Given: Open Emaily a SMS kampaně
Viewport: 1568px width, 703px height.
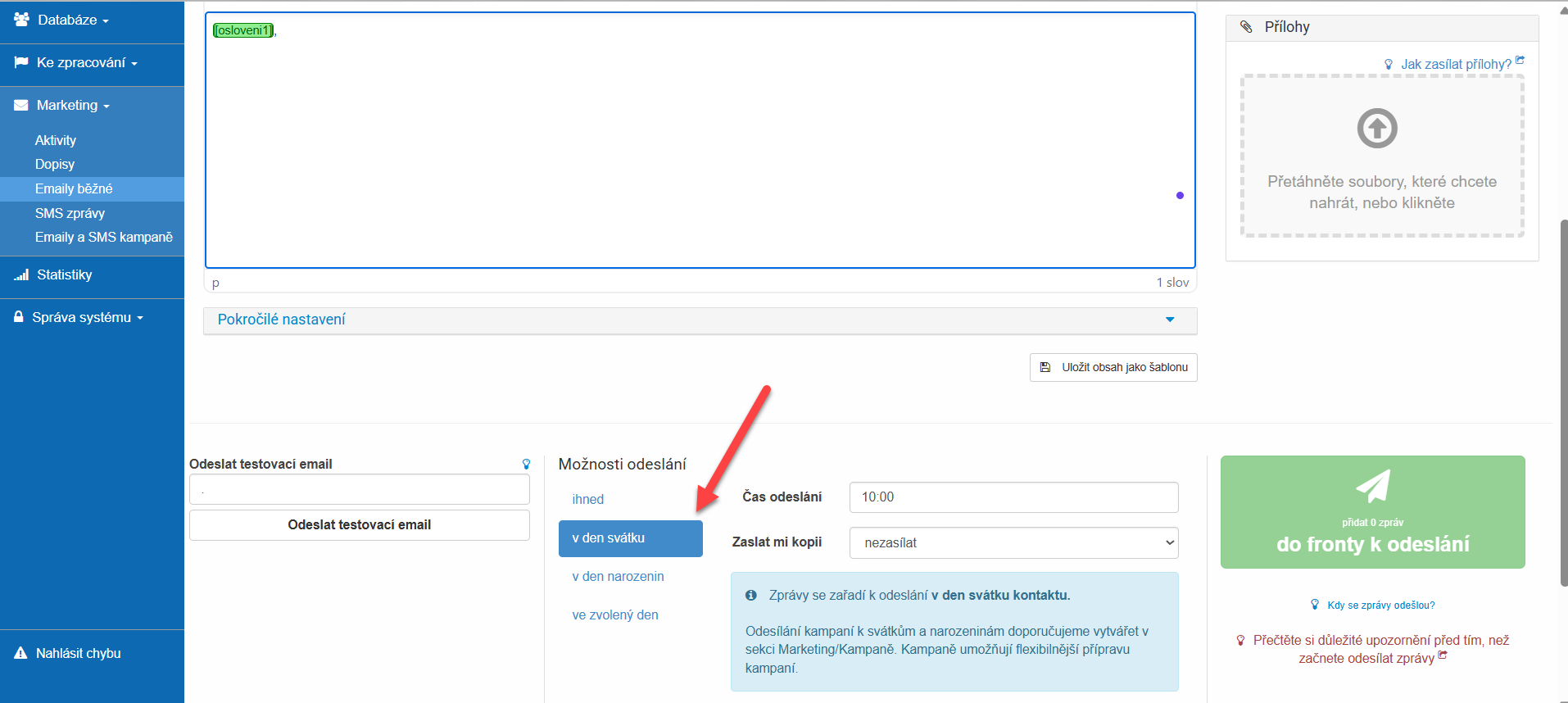Looking at the screenshot, I should [104, 238].
